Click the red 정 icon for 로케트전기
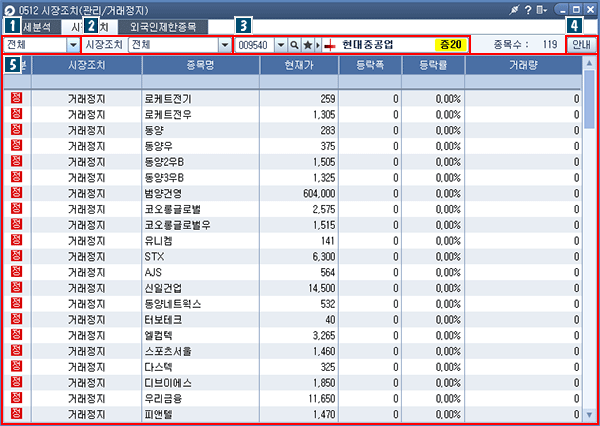 16,98
